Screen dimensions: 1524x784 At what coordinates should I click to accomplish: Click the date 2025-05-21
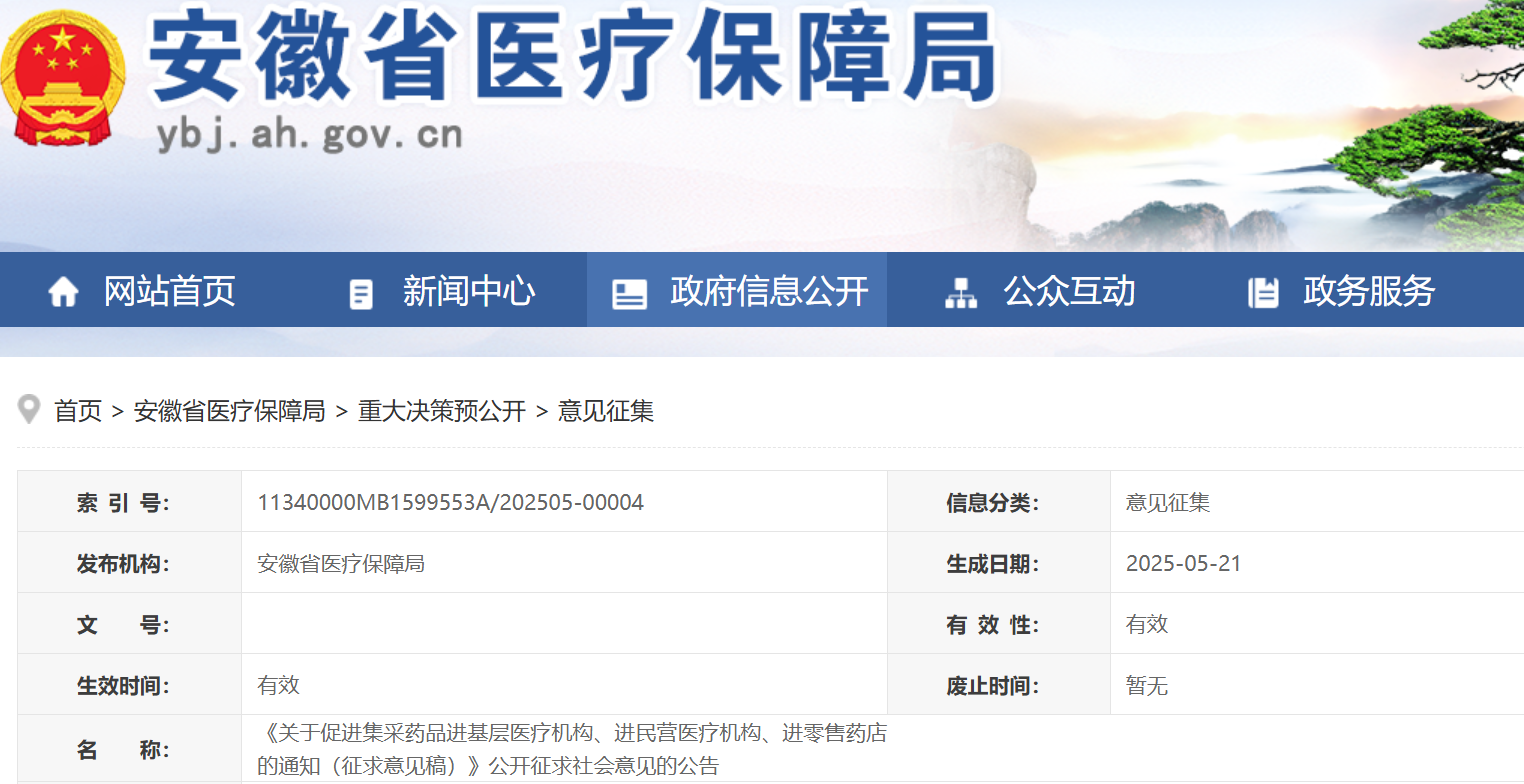[x=1184, y=563]
